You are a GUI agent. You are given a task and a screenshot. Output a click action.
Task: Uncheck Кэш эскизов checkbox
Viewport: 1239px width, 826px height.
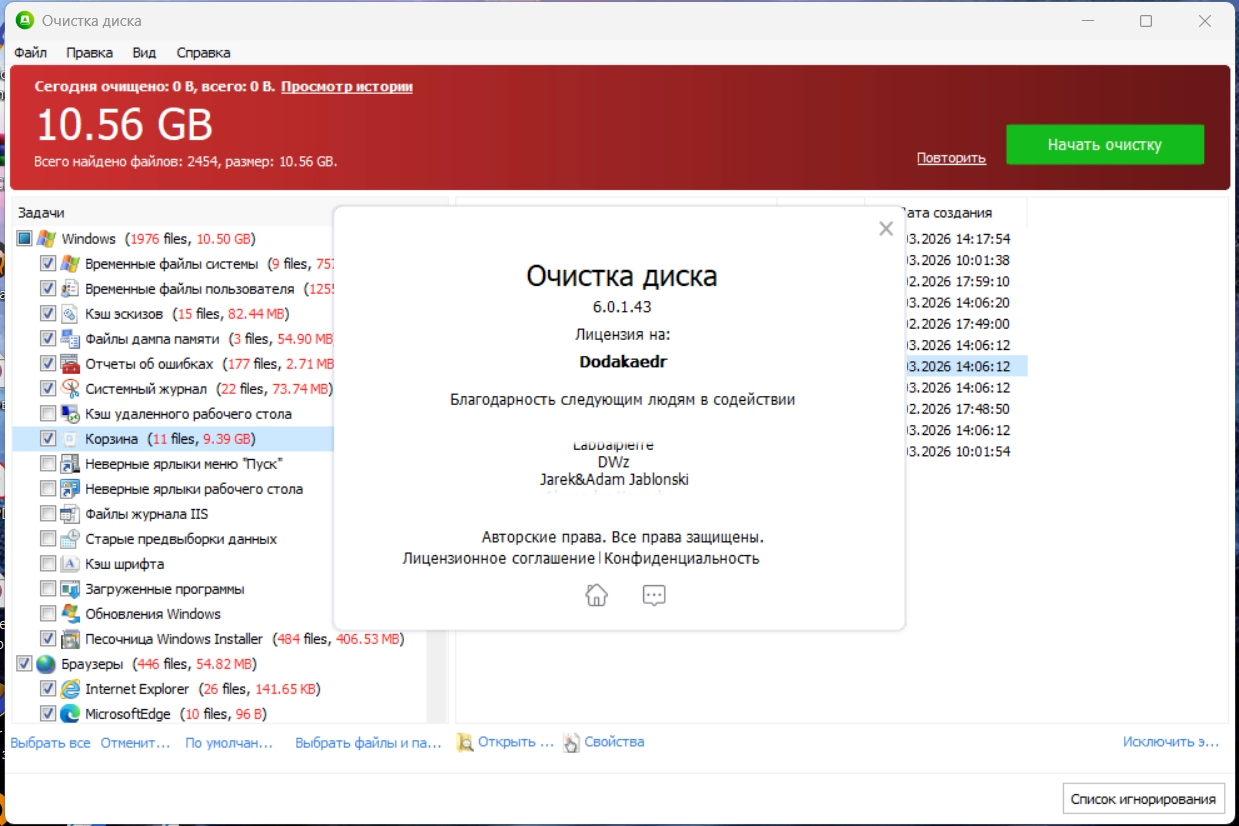[47, 314]
